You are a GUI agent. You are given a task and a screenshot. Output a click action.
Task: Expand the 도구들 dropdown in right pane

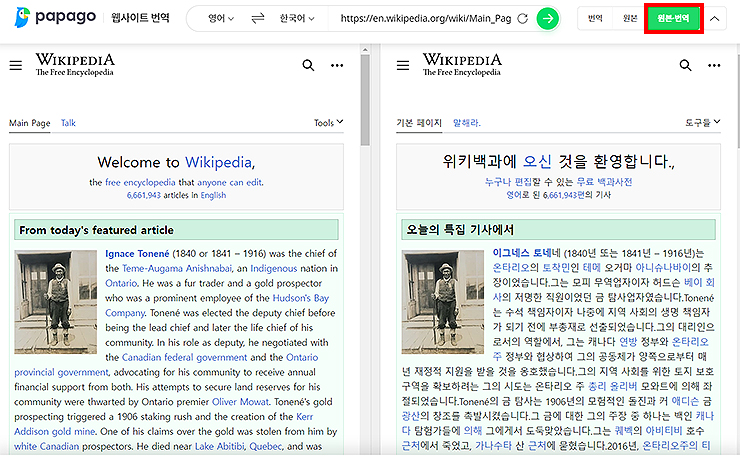pyautogui.click(x=703, y=123)
